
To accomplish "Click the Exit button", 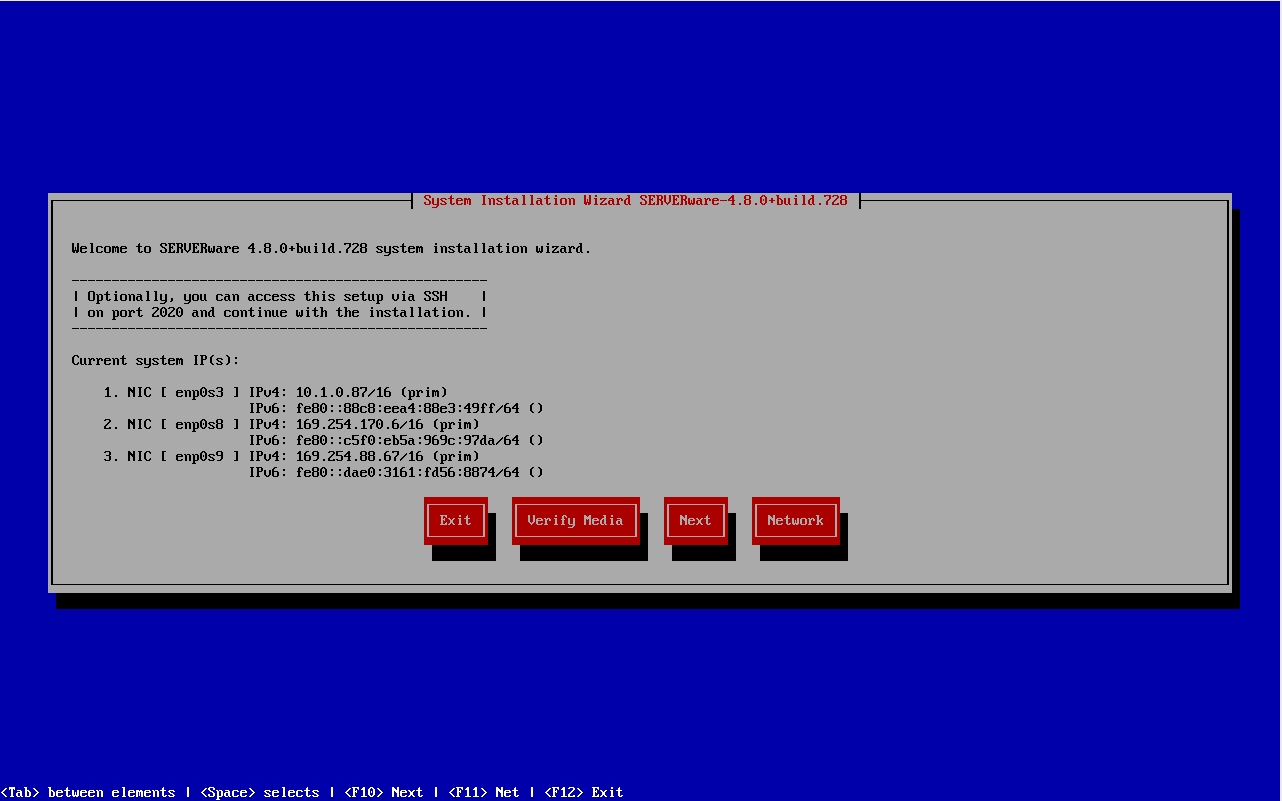I will pos(456,520).
